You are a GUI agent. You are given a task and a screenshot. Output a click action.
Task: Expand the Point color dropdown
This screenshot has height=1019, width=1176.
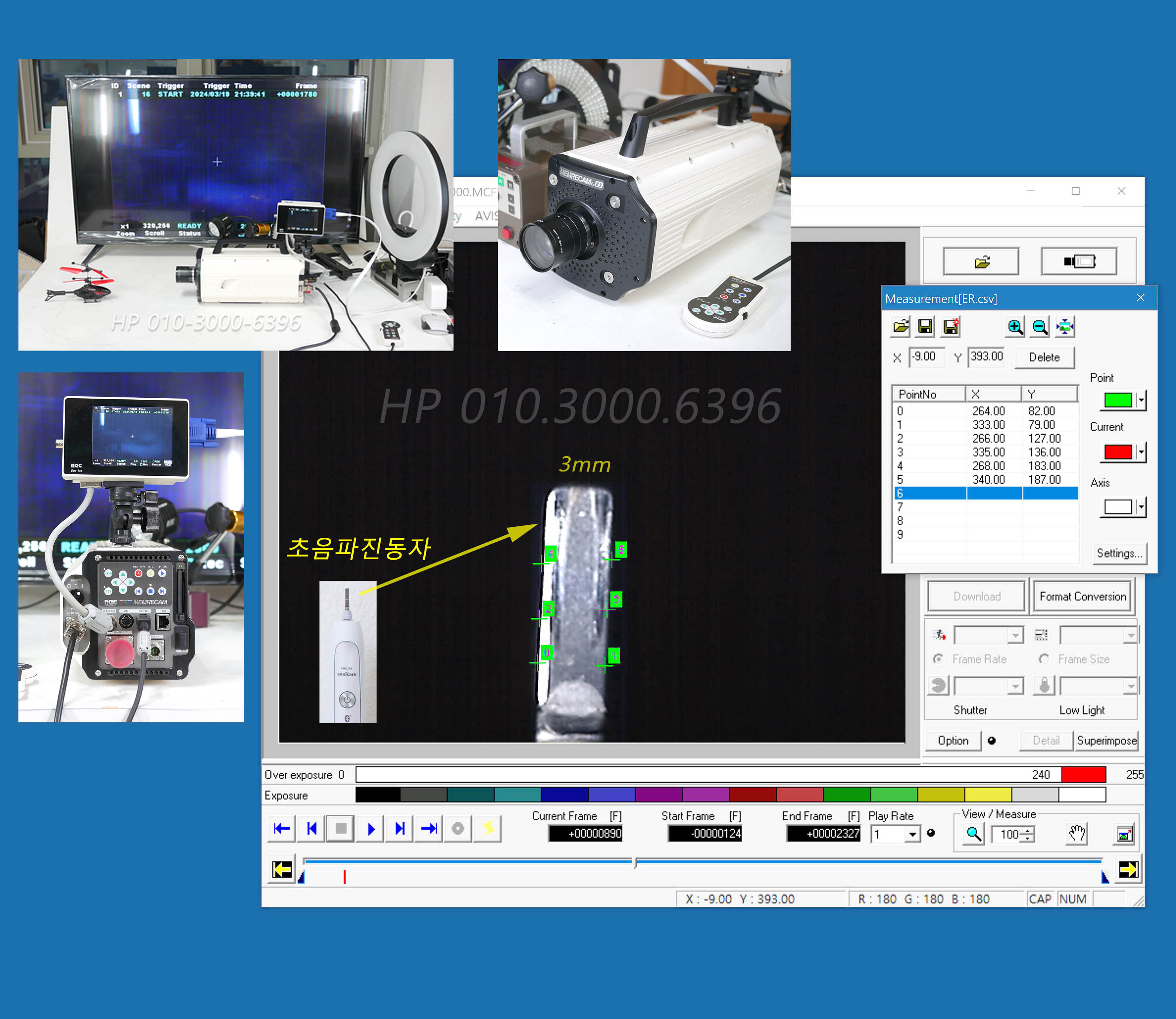[x=1141, y=400]
